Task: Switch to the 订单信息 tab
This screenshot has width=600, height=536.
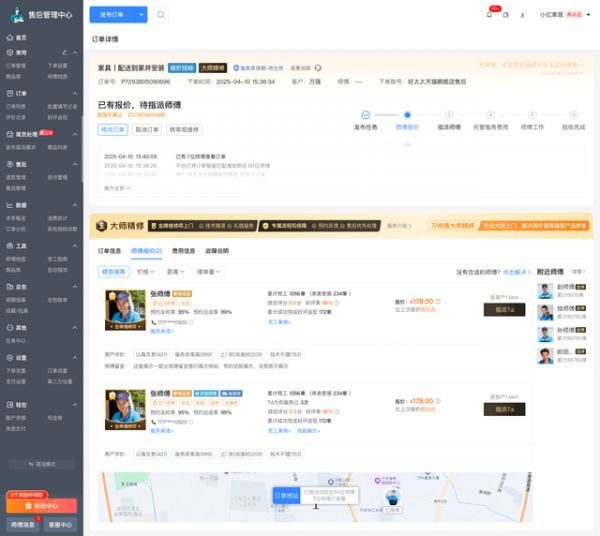Action: click(x=108, y=251)
